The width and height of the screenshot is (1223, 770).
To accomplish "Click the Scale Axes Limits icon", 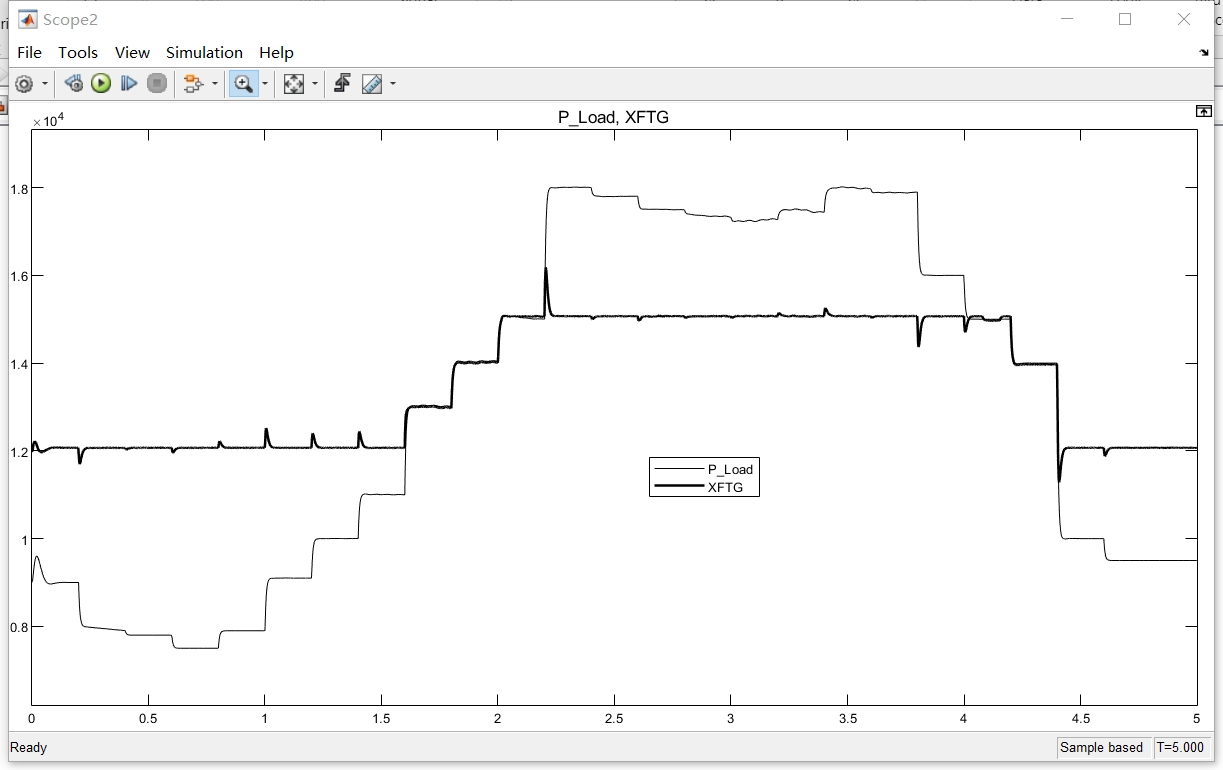I will (x=294, y=84).
